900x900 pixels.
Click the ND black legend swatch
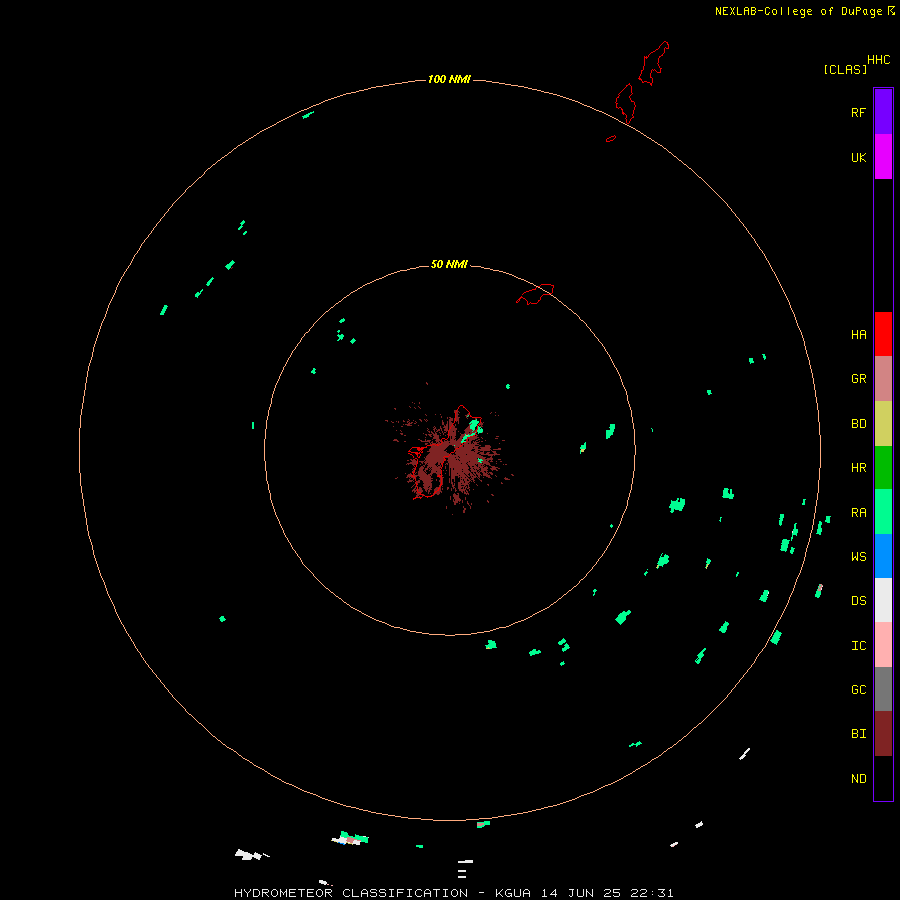[x=883, y=778]
